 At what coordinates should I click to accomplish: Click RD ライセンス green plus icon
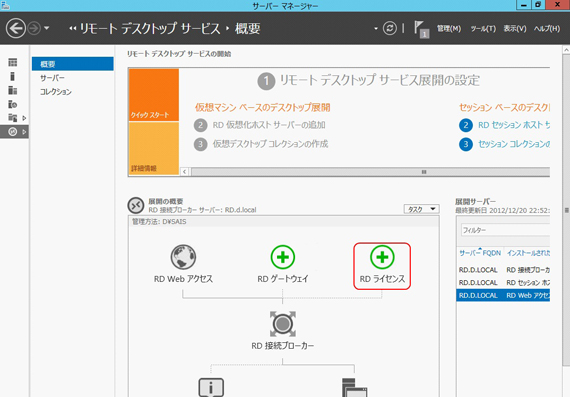[x=382, y=257]
